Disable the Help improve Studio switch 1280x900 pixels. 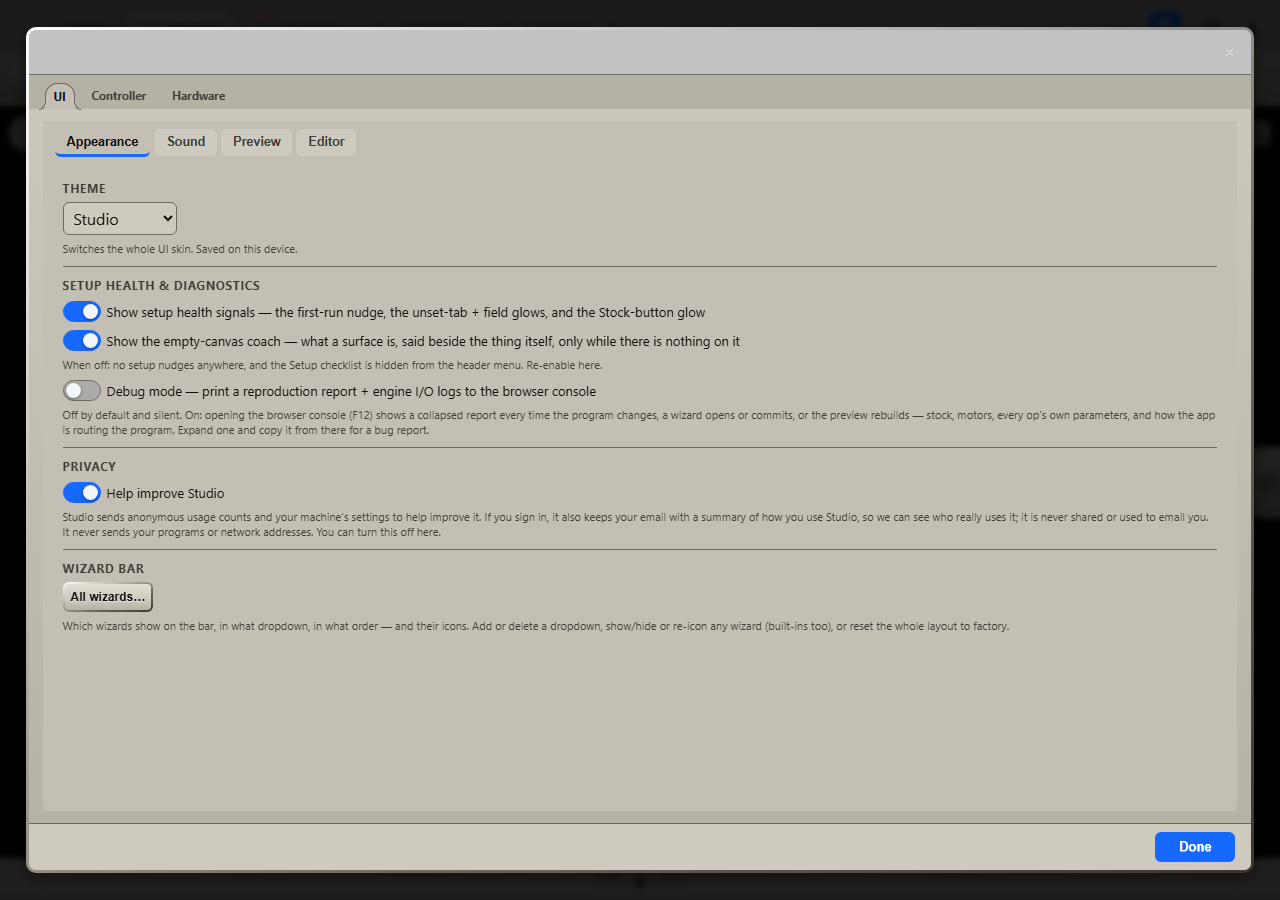[x=82, y=493]
